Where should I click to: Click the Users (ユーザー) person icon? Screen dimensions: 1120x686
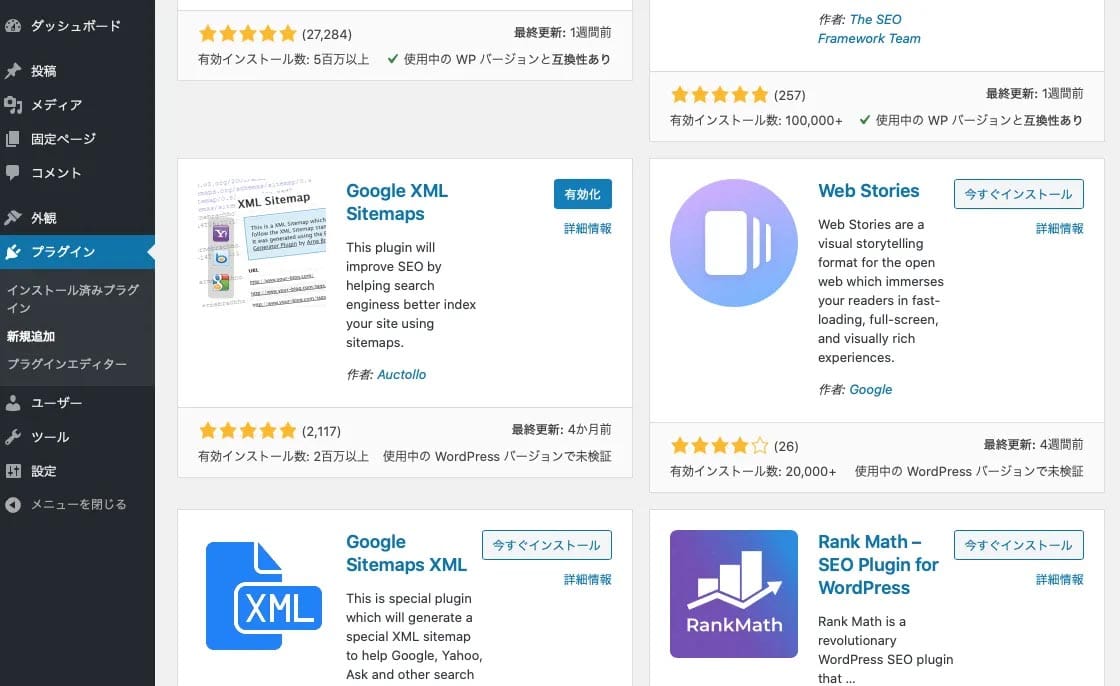pyautogui.click(x=13, y=403)
